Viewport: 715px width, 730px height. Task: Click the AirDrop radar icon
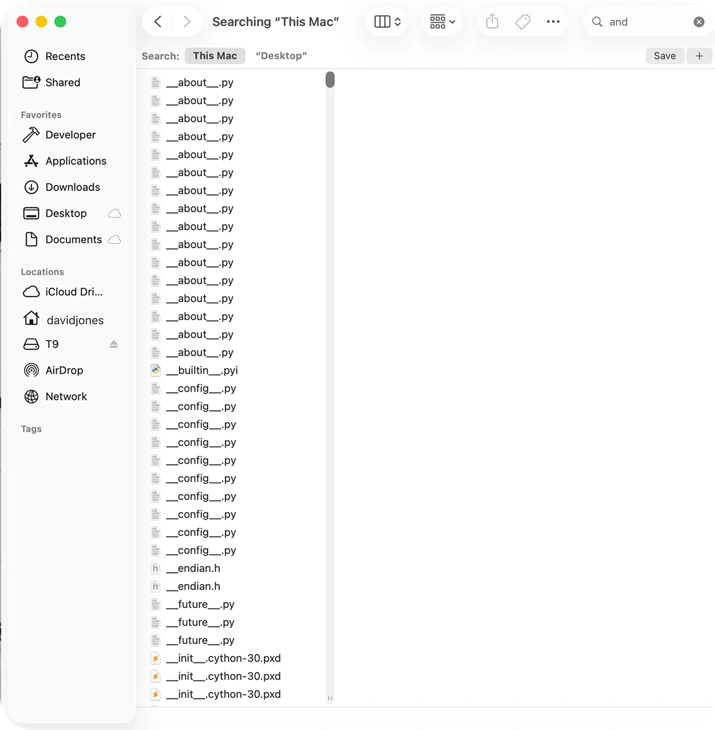pyautogui.click(x=31, y=370)
